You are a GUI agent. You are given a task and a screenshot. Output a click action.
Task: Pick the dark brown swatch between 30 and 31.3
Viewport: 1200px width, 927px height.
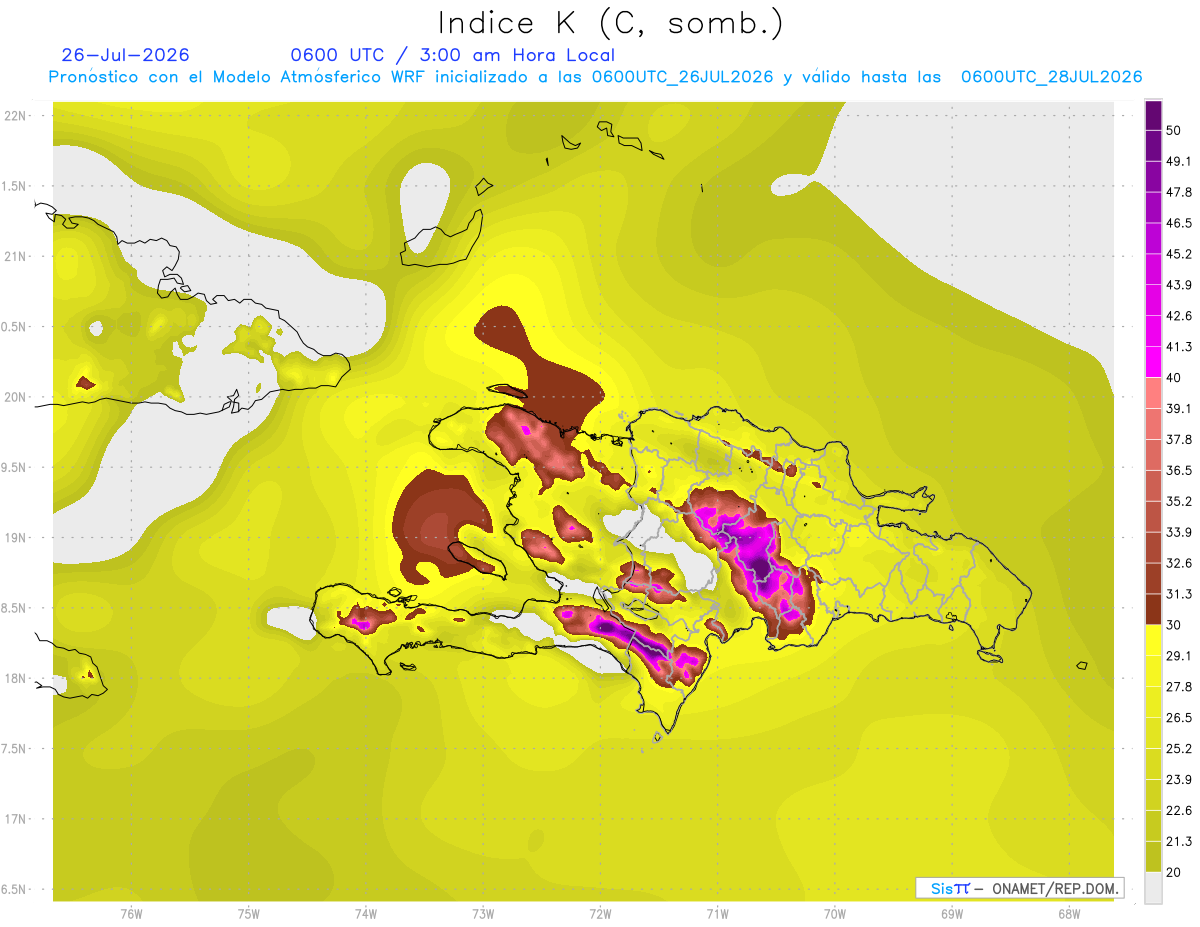point(1154,609)
